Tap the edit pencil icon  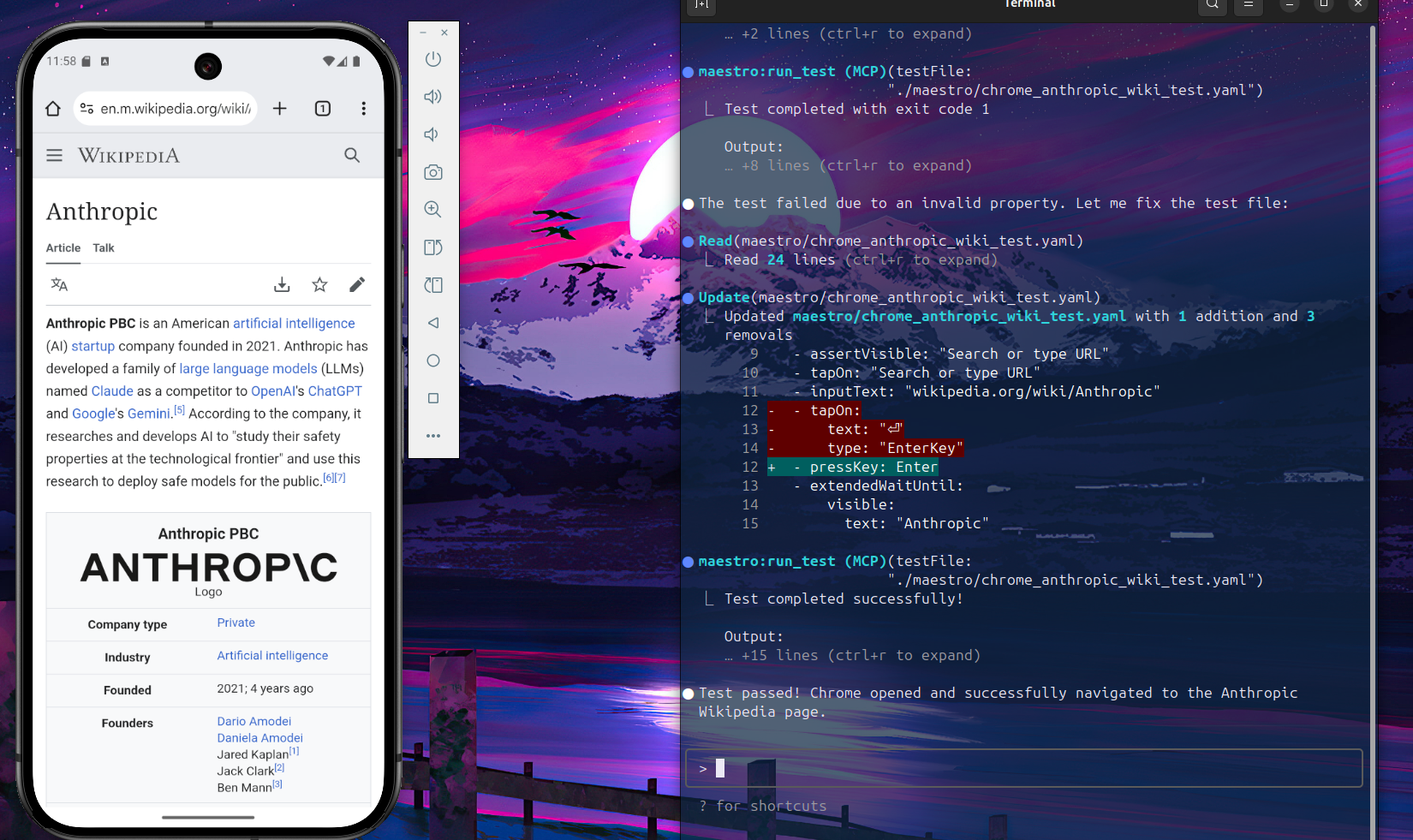pos(357,285)
